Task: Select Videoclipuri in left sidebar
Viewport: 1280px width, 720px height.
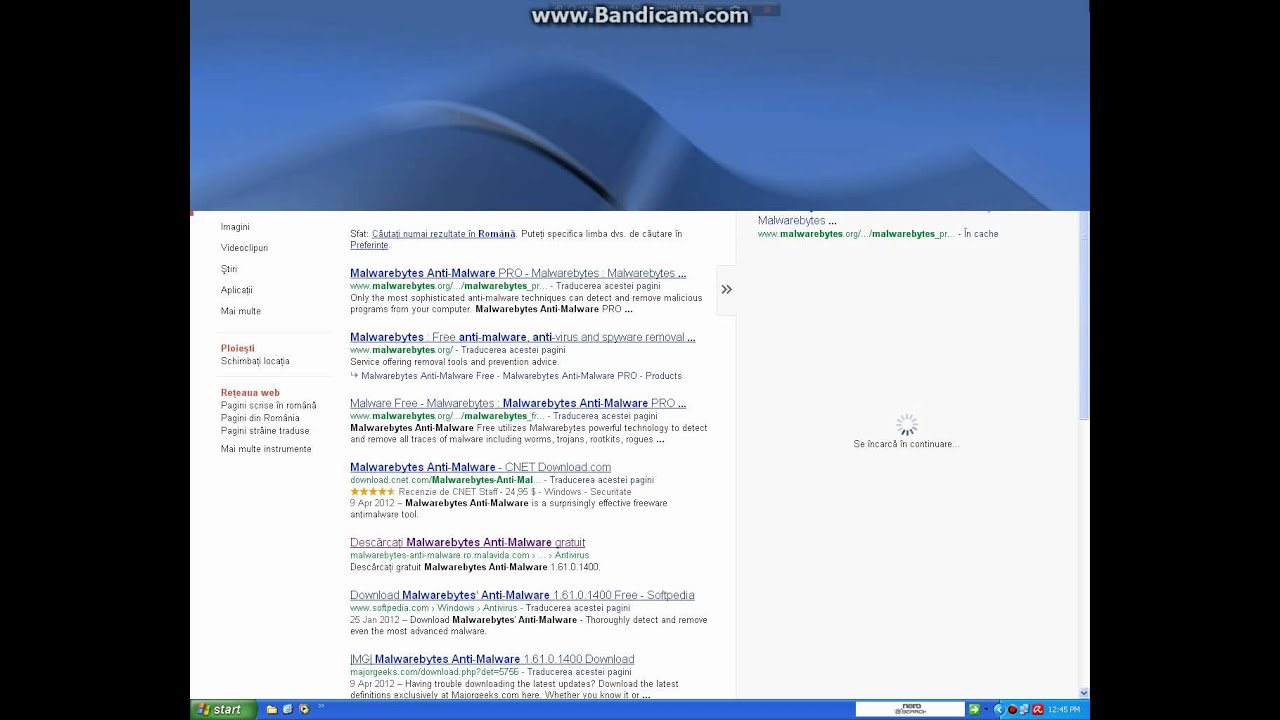Action: [x=244, y=248]
